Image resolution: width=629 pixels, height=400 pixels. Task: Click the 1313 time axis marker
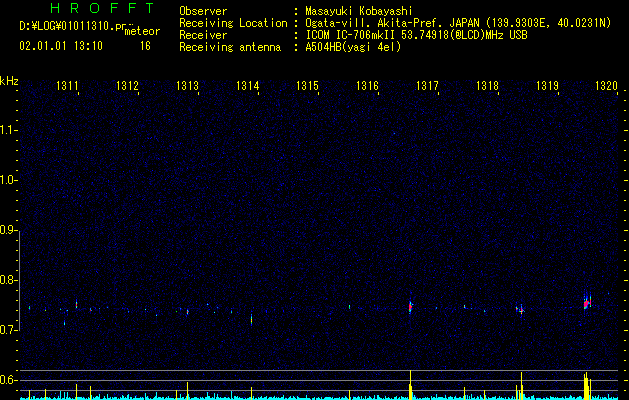(187, 85)
